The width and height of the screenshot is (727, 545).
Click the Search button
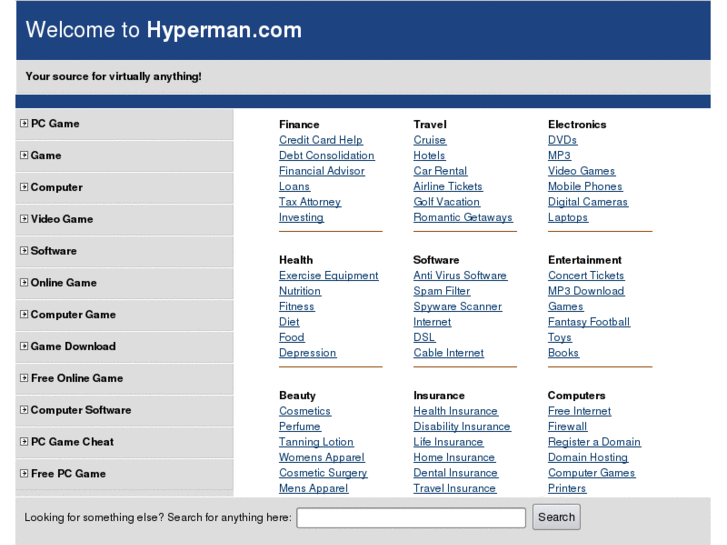coord(556,517)
